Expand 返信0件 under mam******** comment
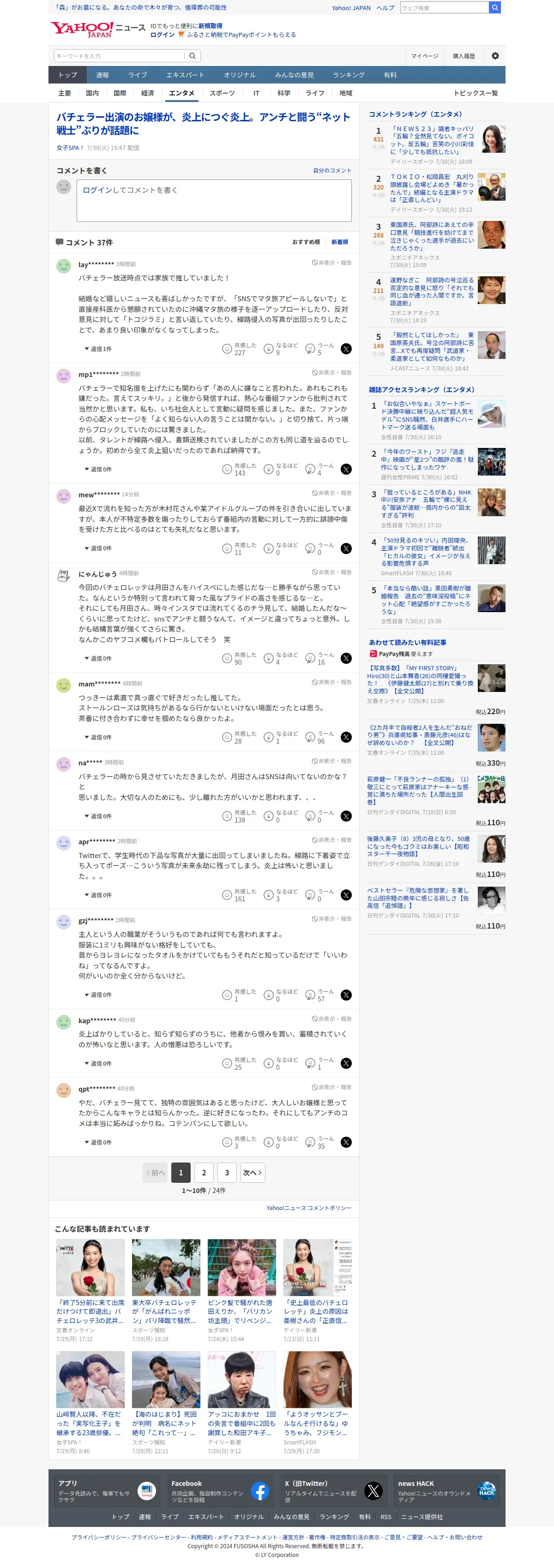Screen dimensions: 554x1568 click(98, 737)
